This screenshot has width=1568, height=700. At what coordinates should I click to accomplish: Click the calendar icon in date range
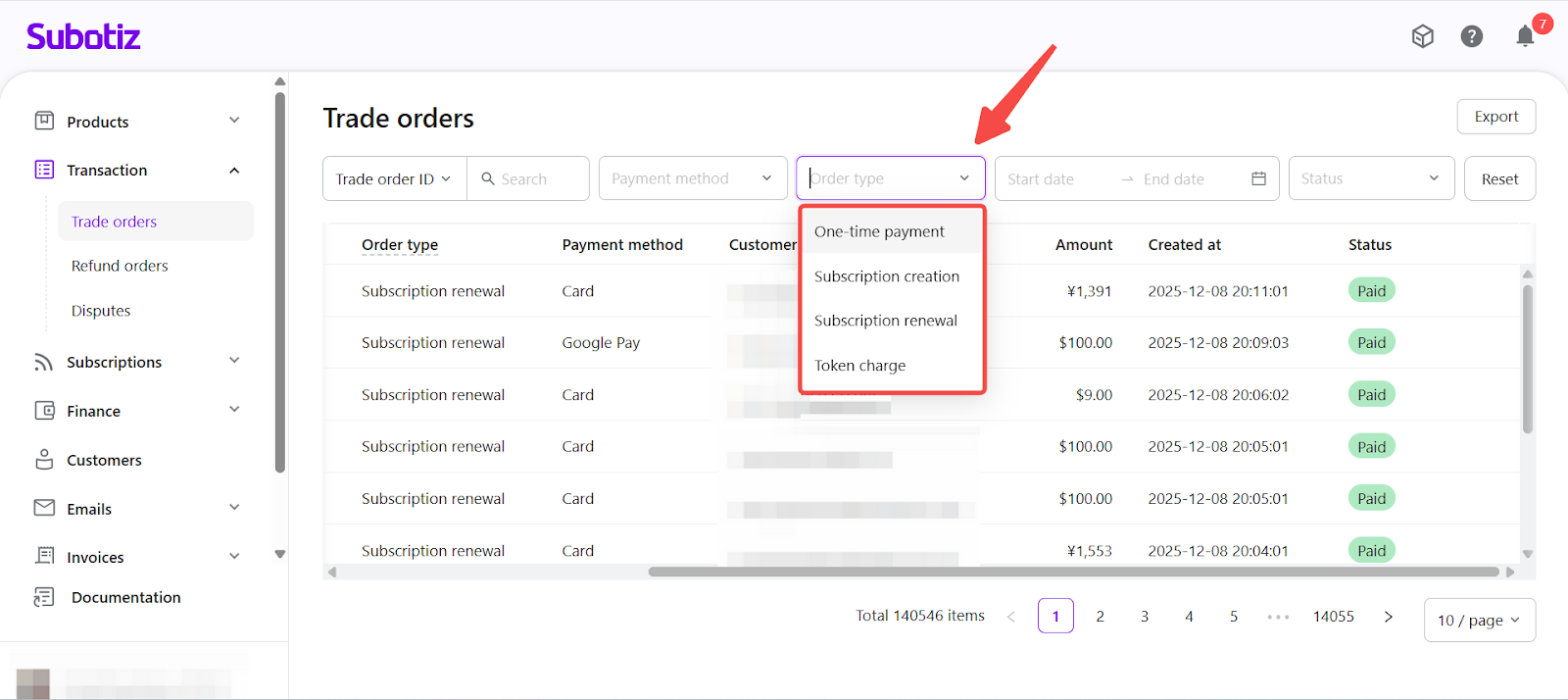click(x=1258, y=178)
